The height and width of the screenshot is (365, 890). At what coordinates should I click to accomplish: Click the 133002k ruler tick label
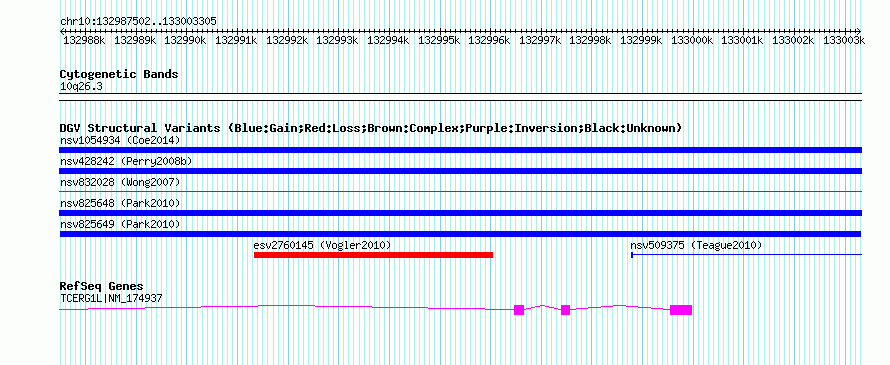pyautogui.click(x=793, y=40)
